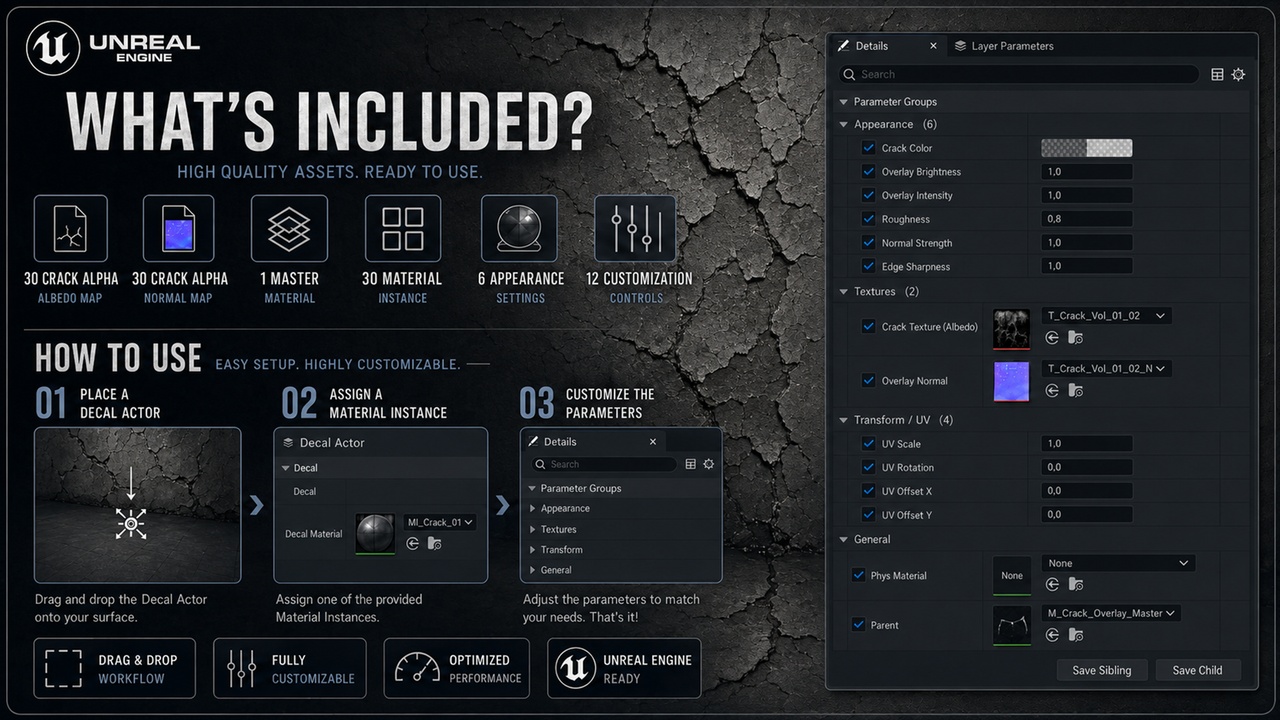This screenshot has height=720, width=1280.
Task: Open the Phys Material None dropdown
Action: (x=1118, y=563)
